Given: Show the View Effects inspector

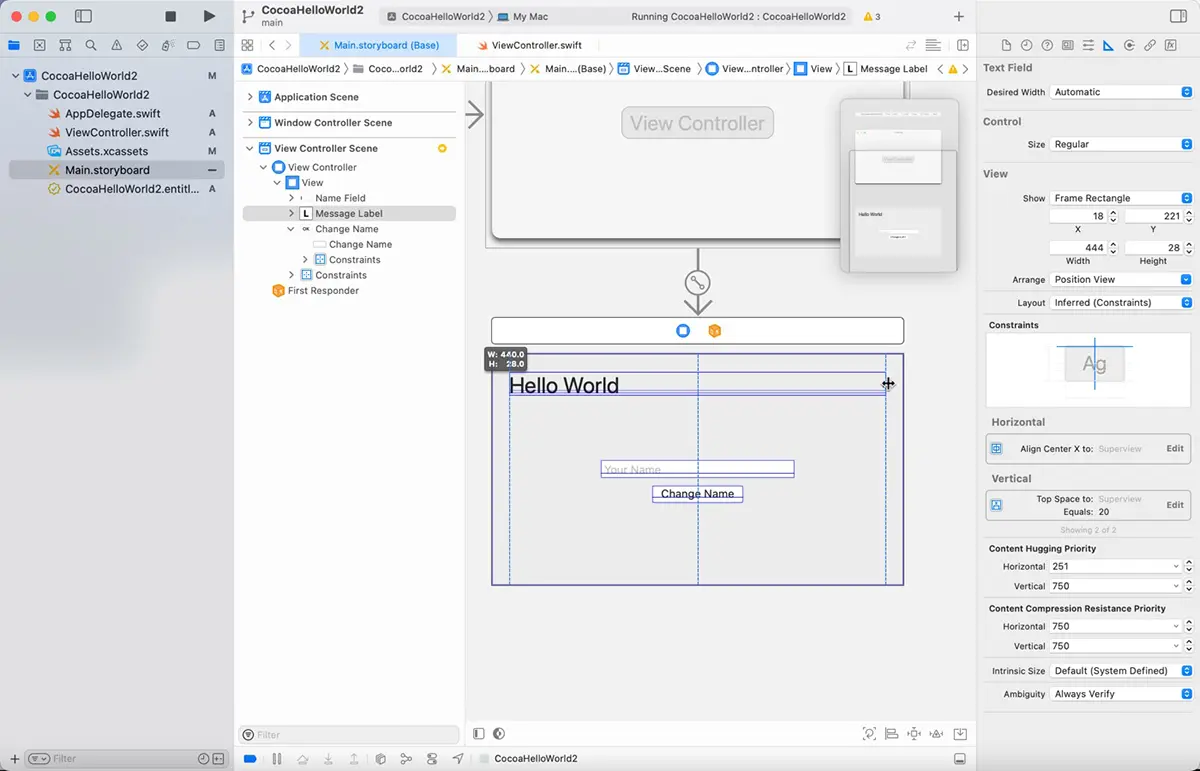Looking at the screenshot, I should tap(1171, 45).
